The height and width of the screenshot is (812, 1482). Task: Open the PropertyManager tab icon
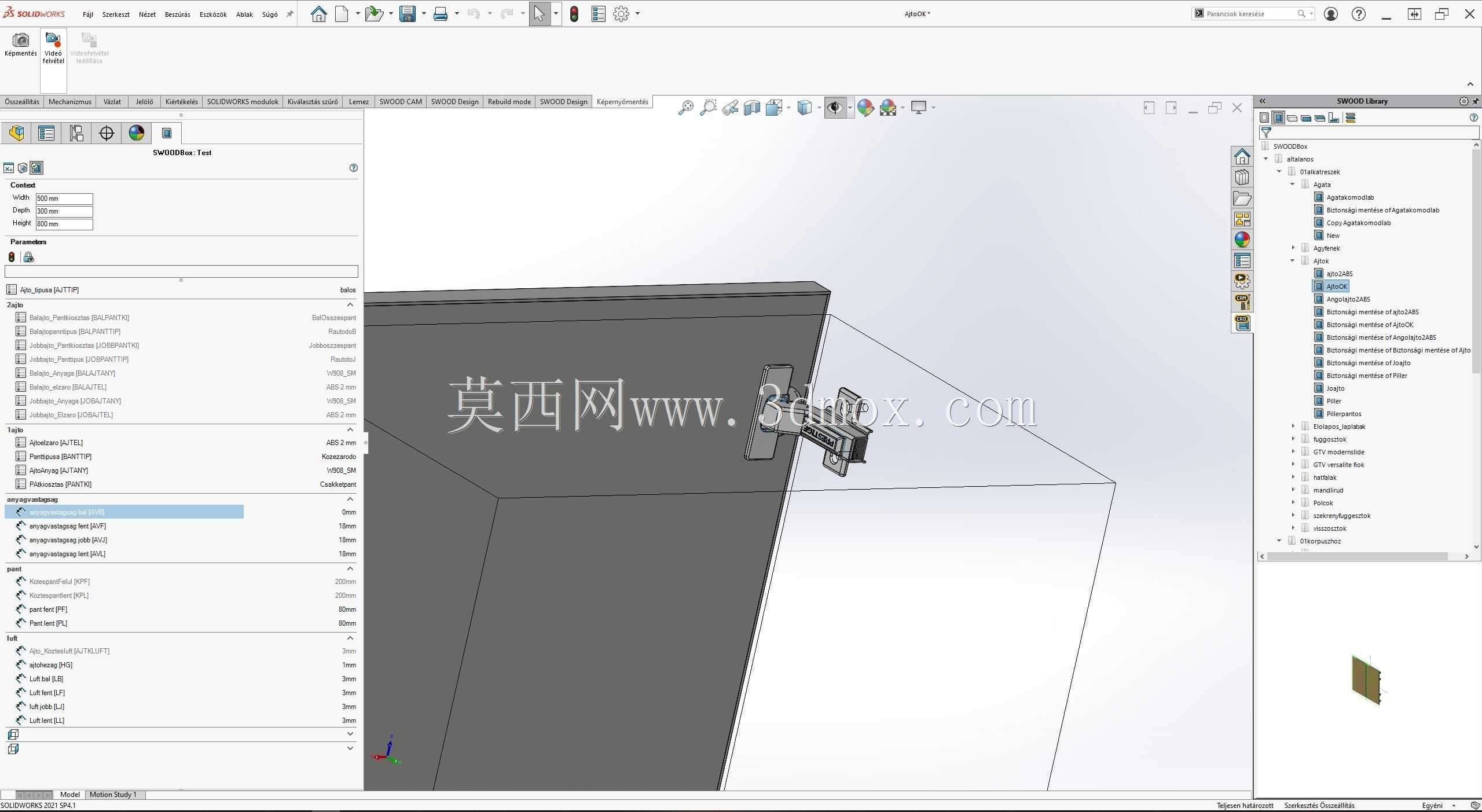point(46,133)
